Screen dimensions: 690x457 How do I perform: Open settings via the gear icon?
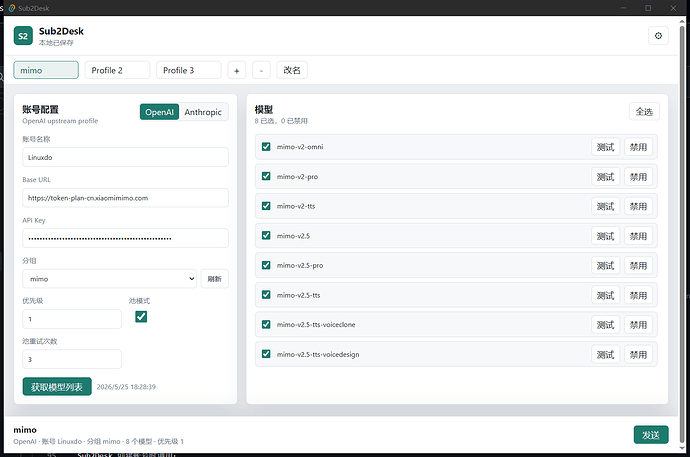tap(658, 36)
